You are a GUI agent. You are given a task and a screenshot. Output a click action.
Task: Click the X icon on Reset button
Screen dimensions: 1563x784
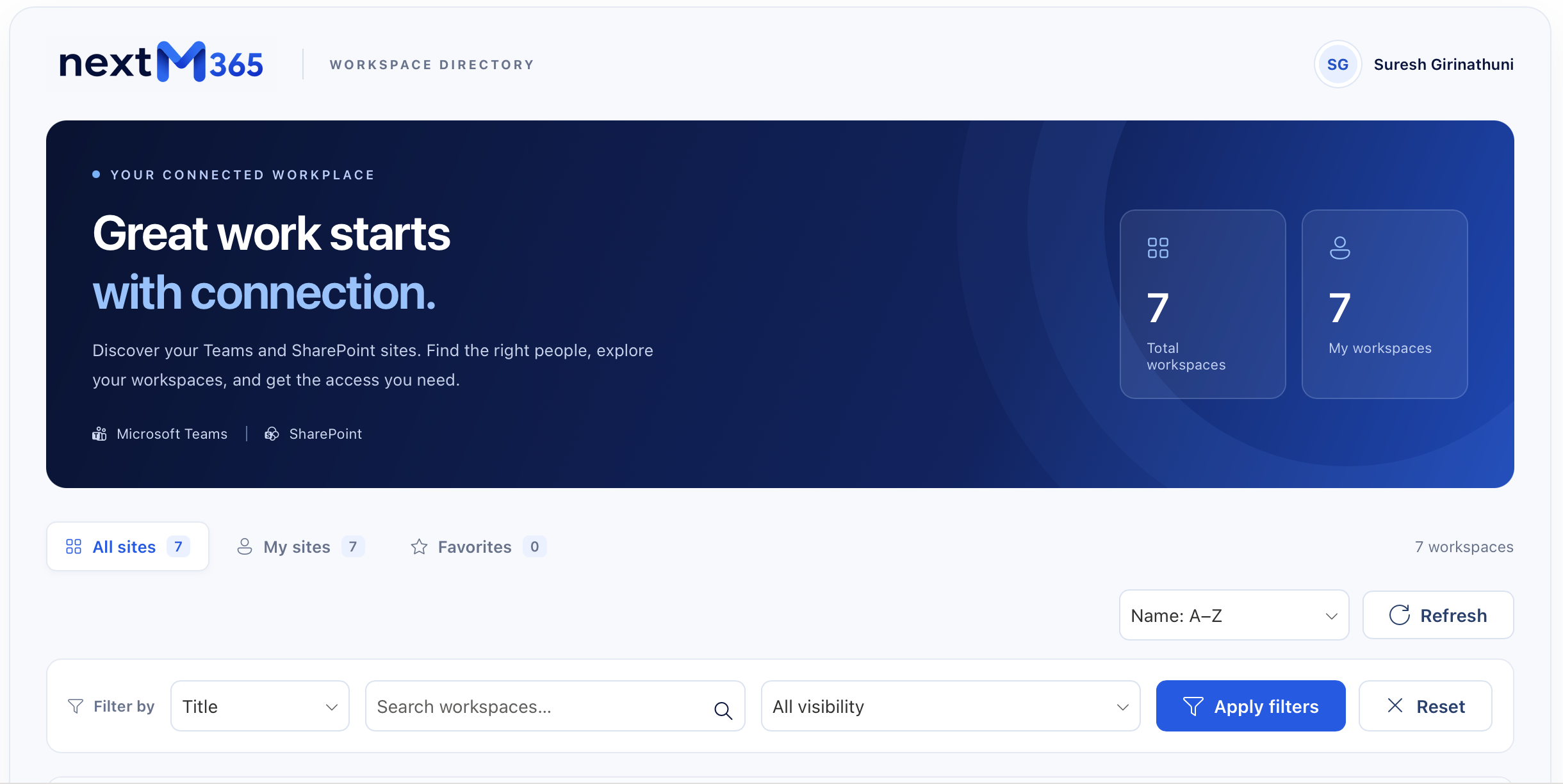[1395, 706]
